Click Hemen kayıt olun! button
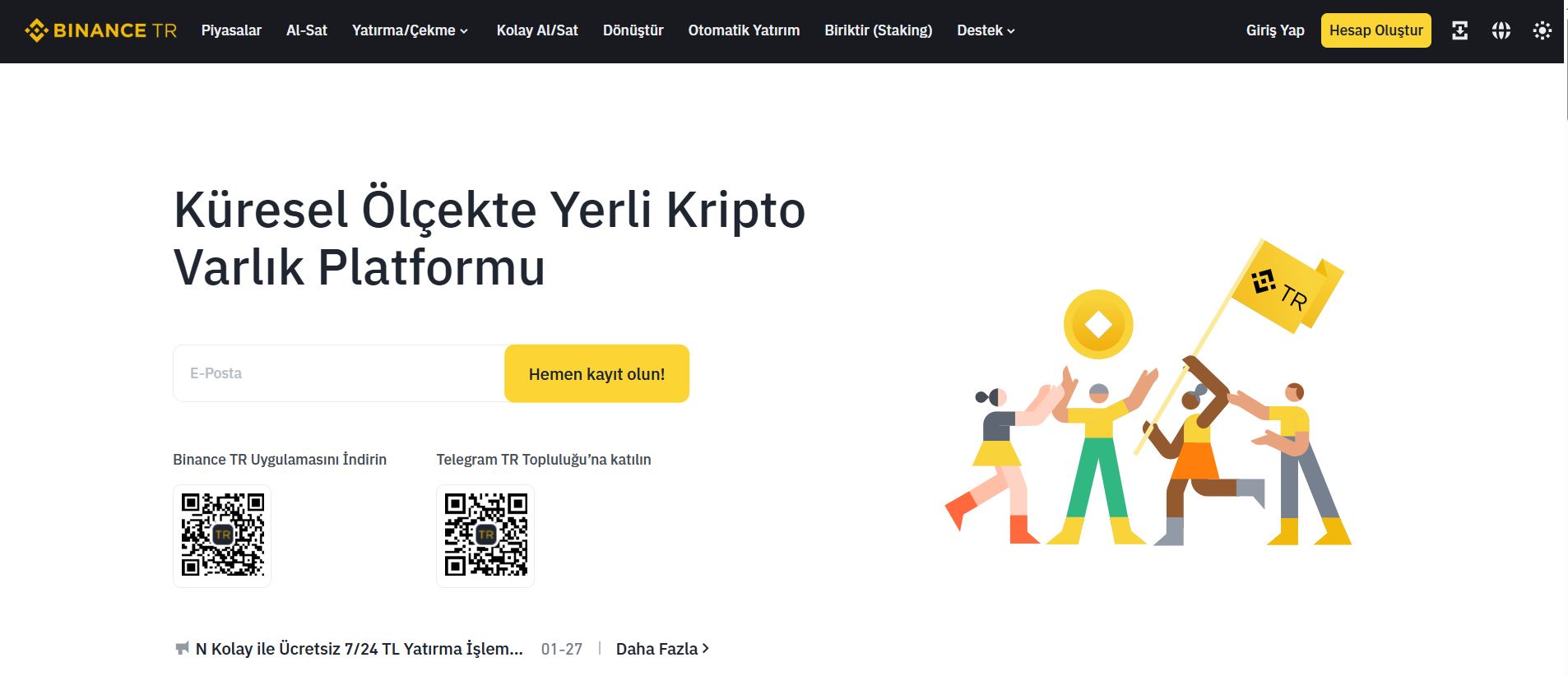The height and width of the screenshot is (676, 1568). [596, 373]
